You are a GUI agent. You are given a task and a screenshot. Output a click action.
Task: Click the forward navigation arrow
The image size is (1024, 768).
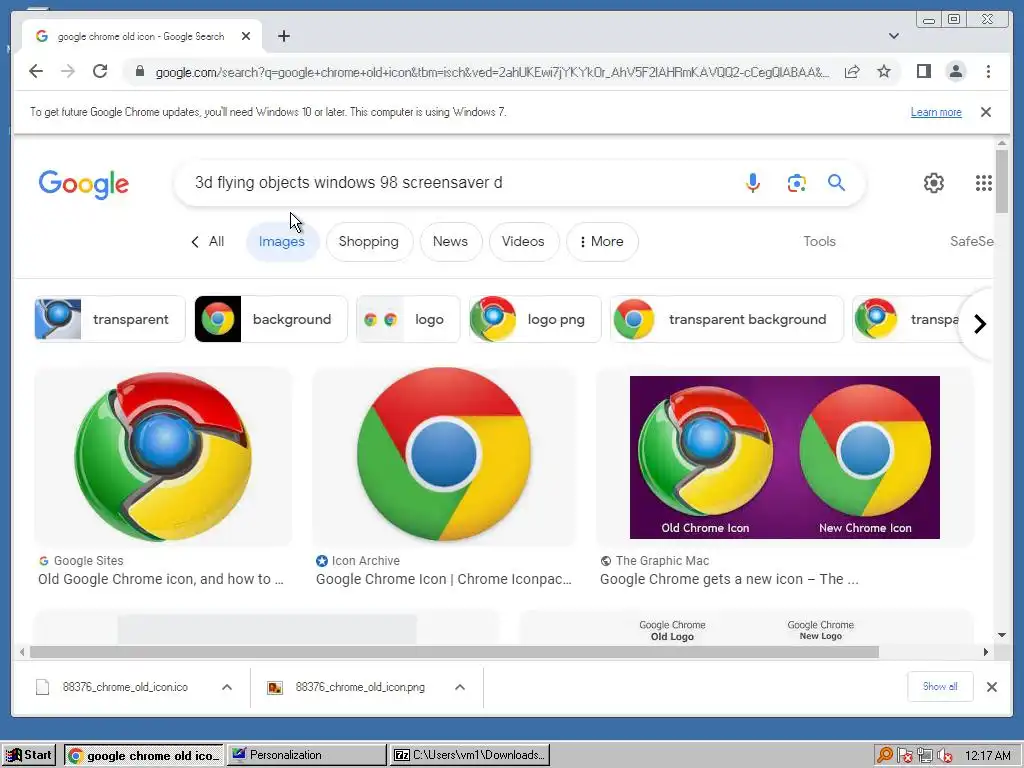coord(68,71)
